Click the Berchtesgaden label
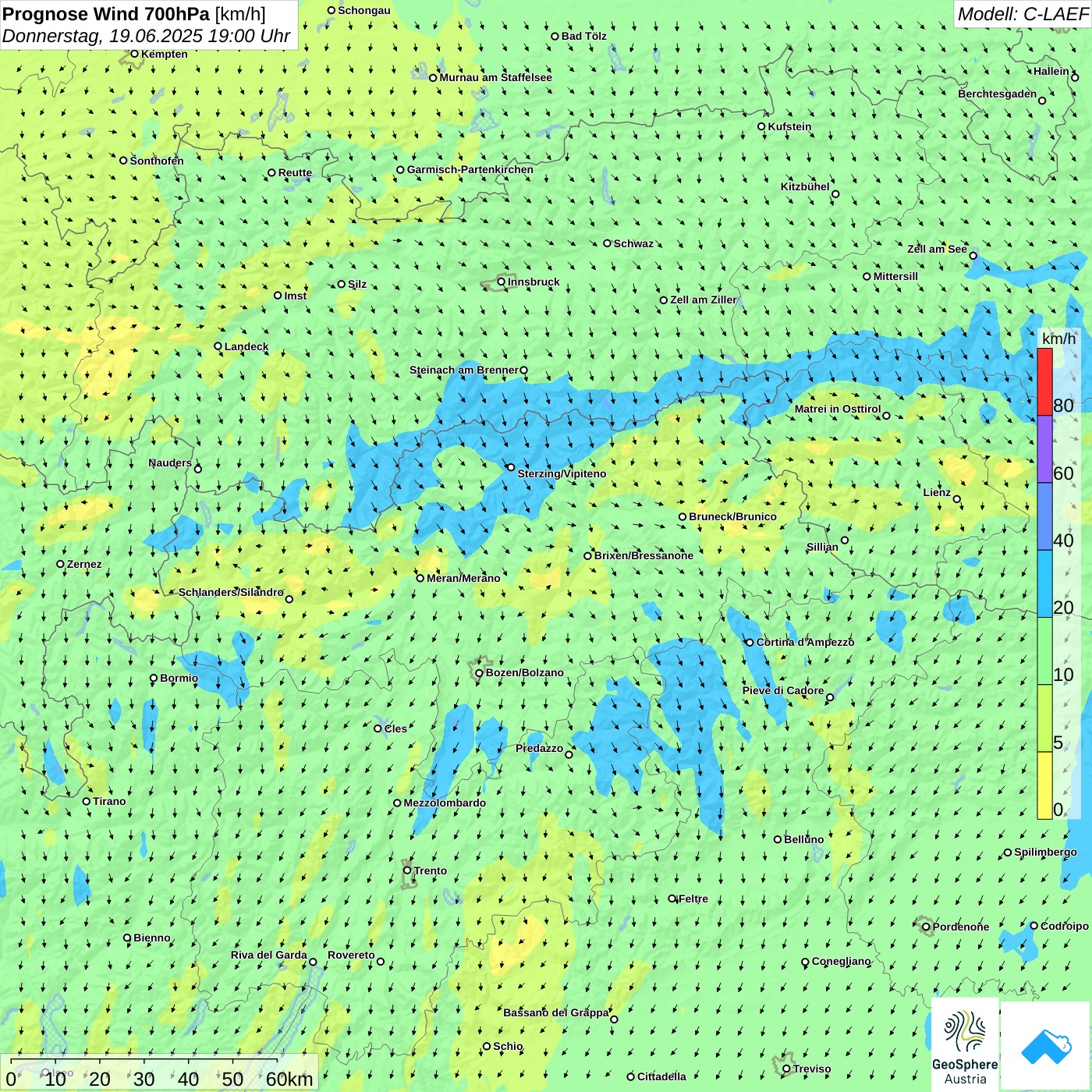 point(998,94)
